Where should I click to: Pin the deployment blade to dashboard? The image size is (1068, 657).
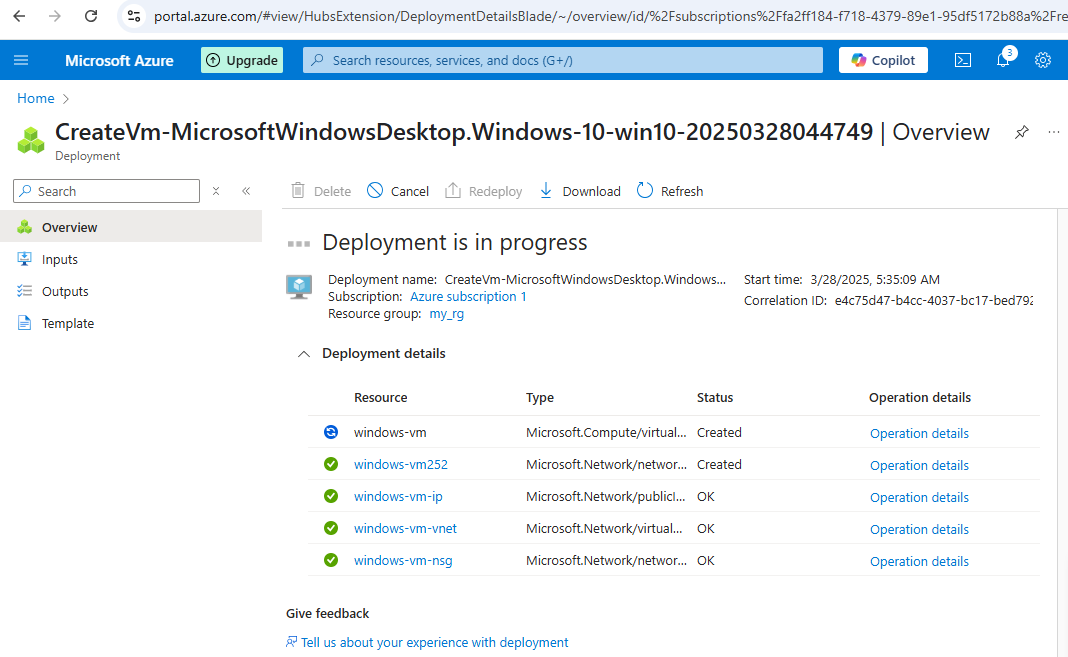(x=1022, y=132)
